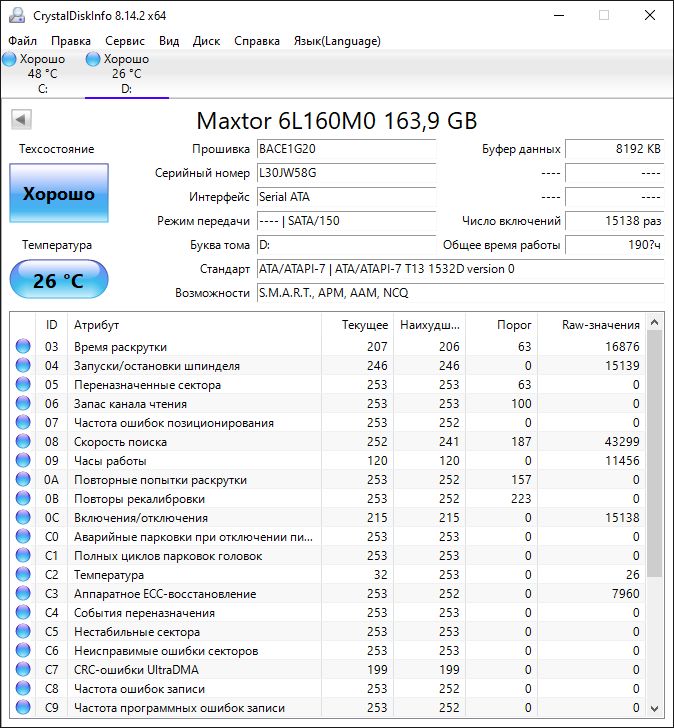The width and height of the screenshot is (674, 728).
Task: Open the Файл menu
Action: [22, 41]
